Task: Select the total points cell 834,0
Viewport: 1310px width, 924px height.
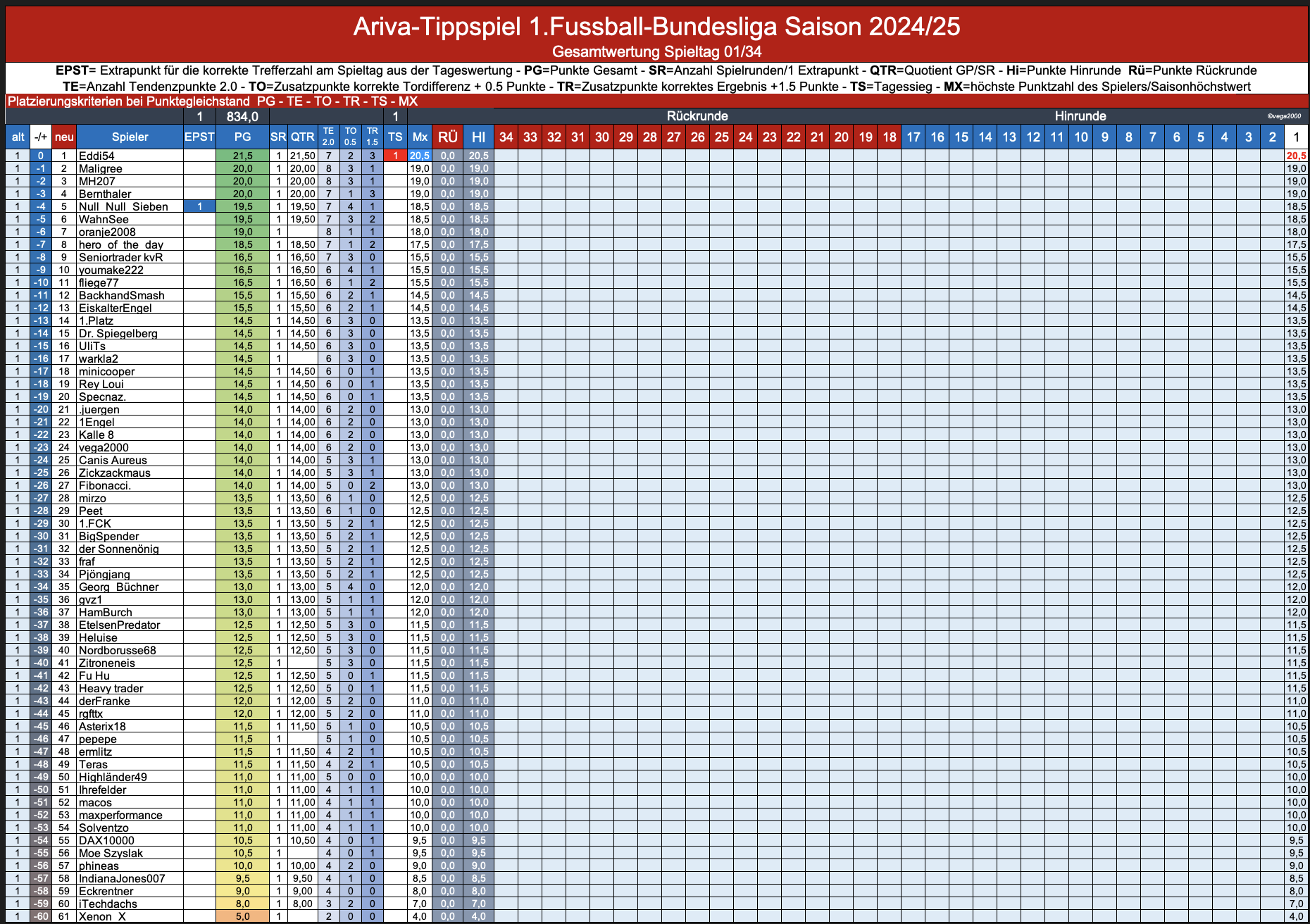Action: click(242, 116)
